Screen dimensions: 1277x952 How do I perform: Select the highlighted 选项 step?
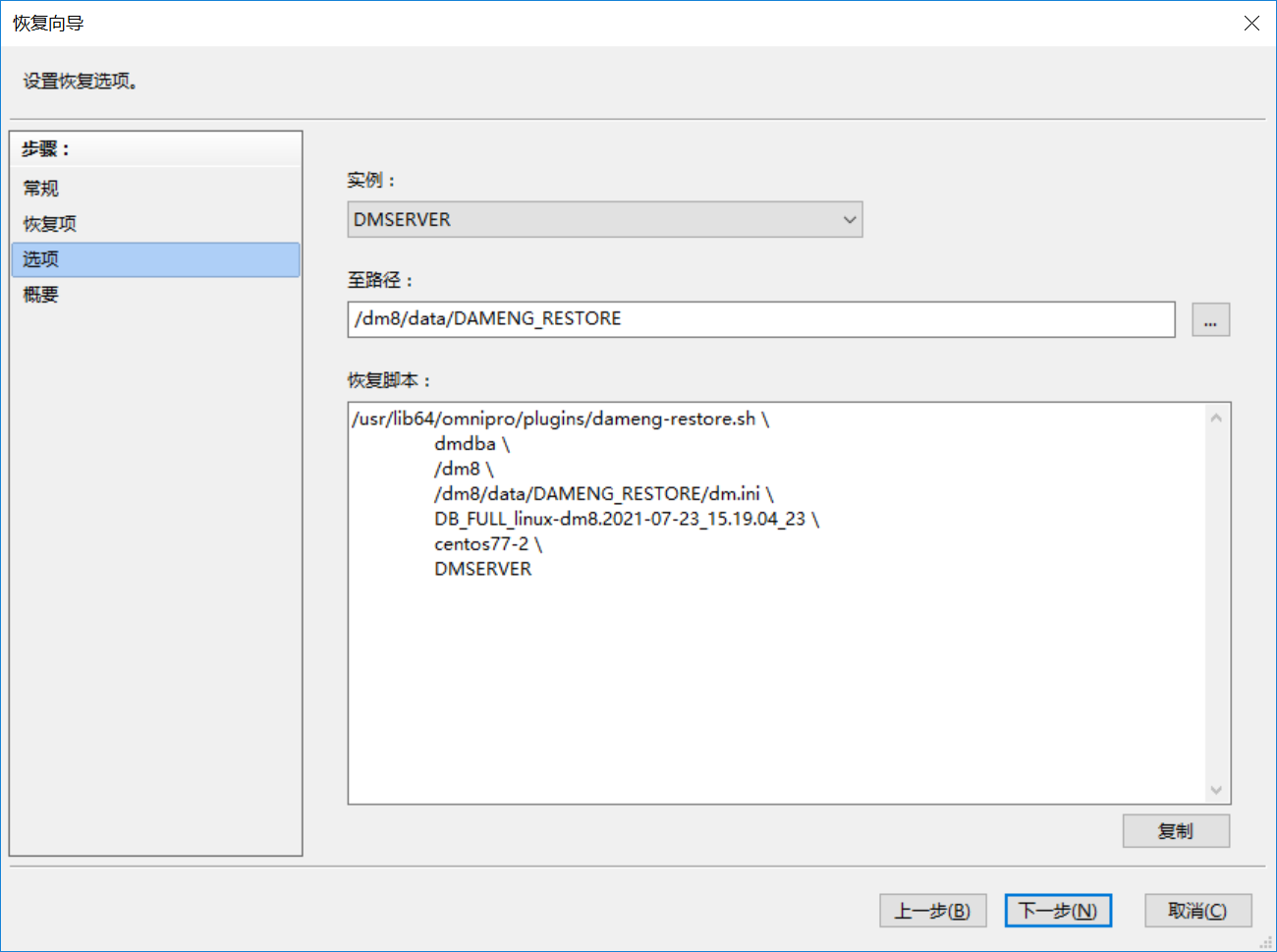(x=41, y=259)
